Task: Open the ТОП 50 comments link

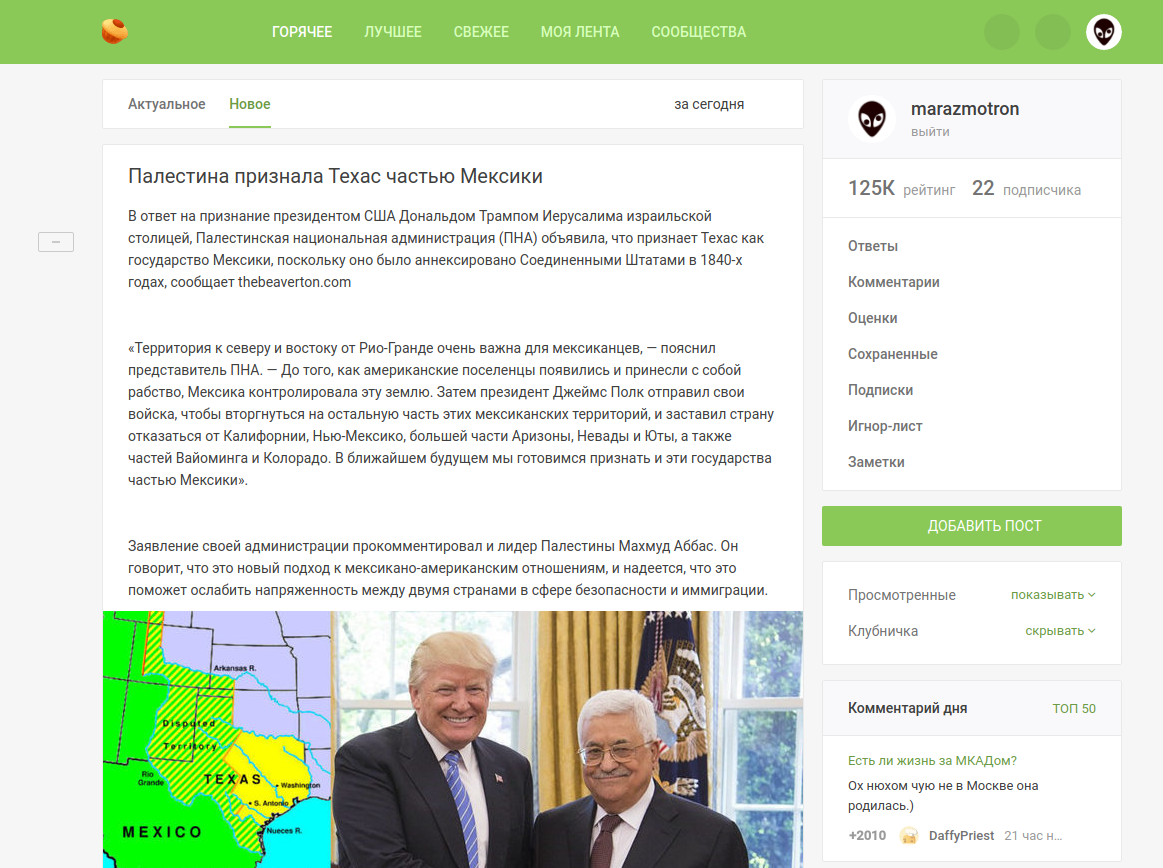Action: pyautogui.click(x=1074, y=708)
